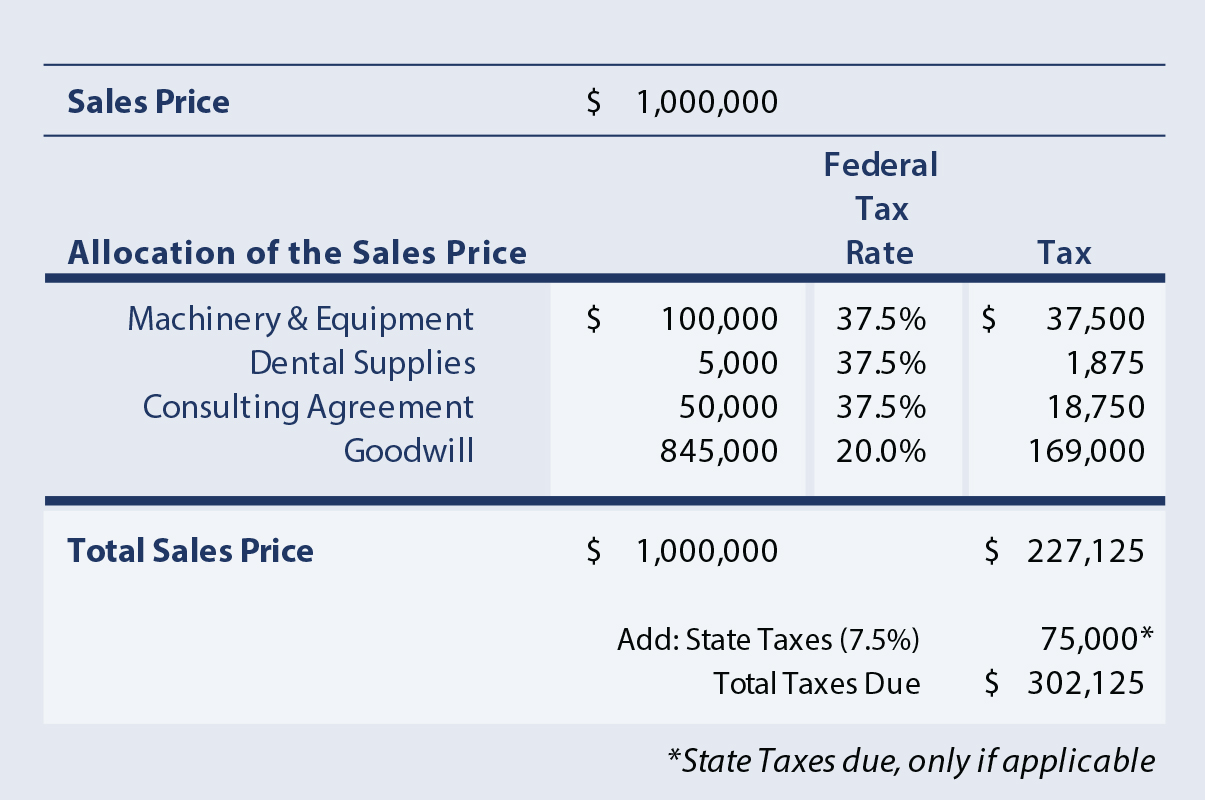Click the Add: State Taxes (7.5%) line
This screenshot has width=1205, height=800.
768,639
